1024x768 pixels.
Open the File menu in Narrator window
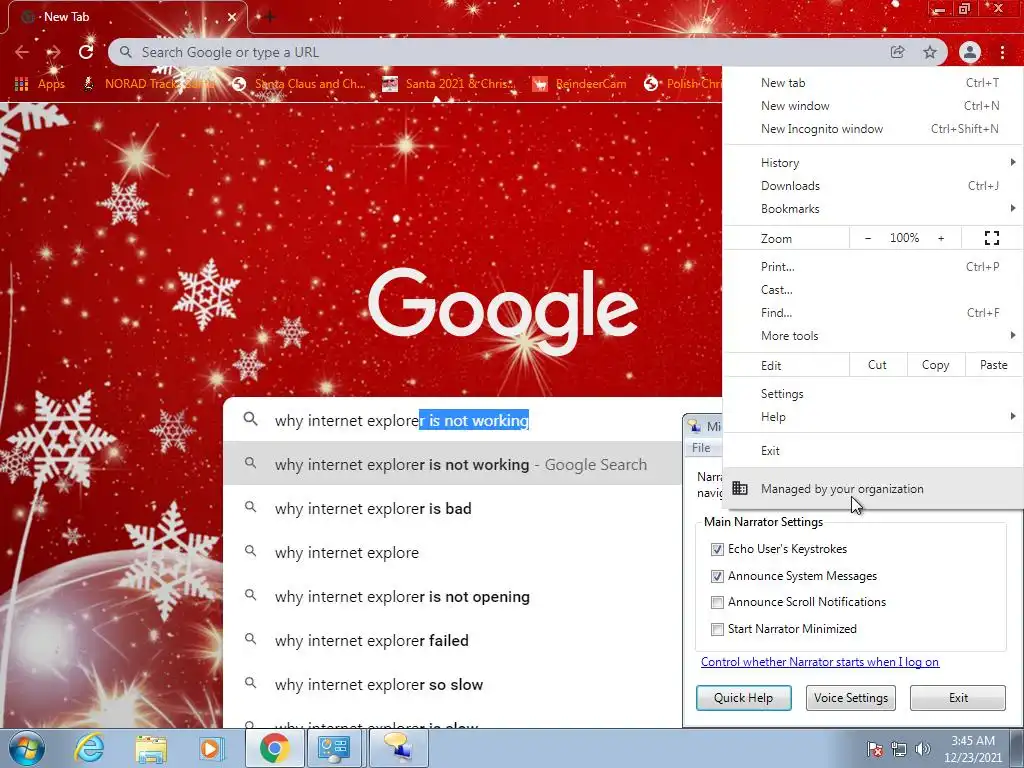pyautogui.click(x=701, y=447)
